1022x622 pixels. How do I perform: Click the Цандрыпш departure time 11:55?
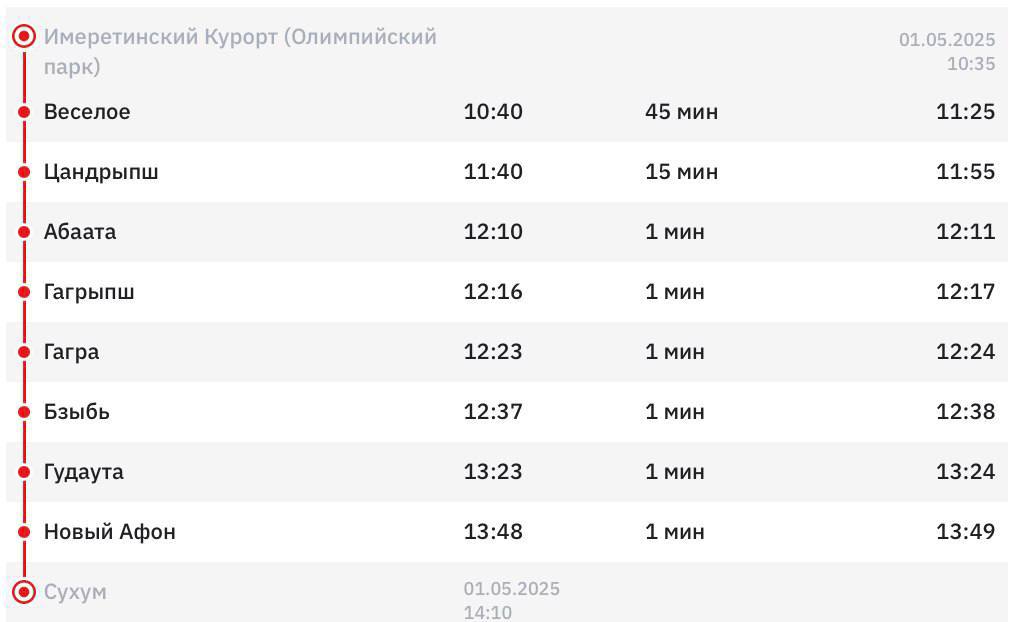point(965,171)
